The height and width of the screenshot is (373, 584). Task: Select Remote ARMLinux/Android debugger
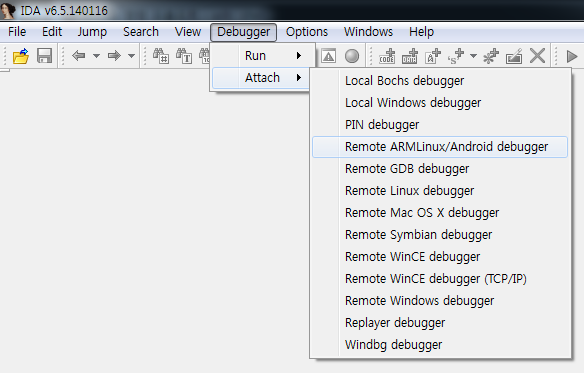[440, 147]
